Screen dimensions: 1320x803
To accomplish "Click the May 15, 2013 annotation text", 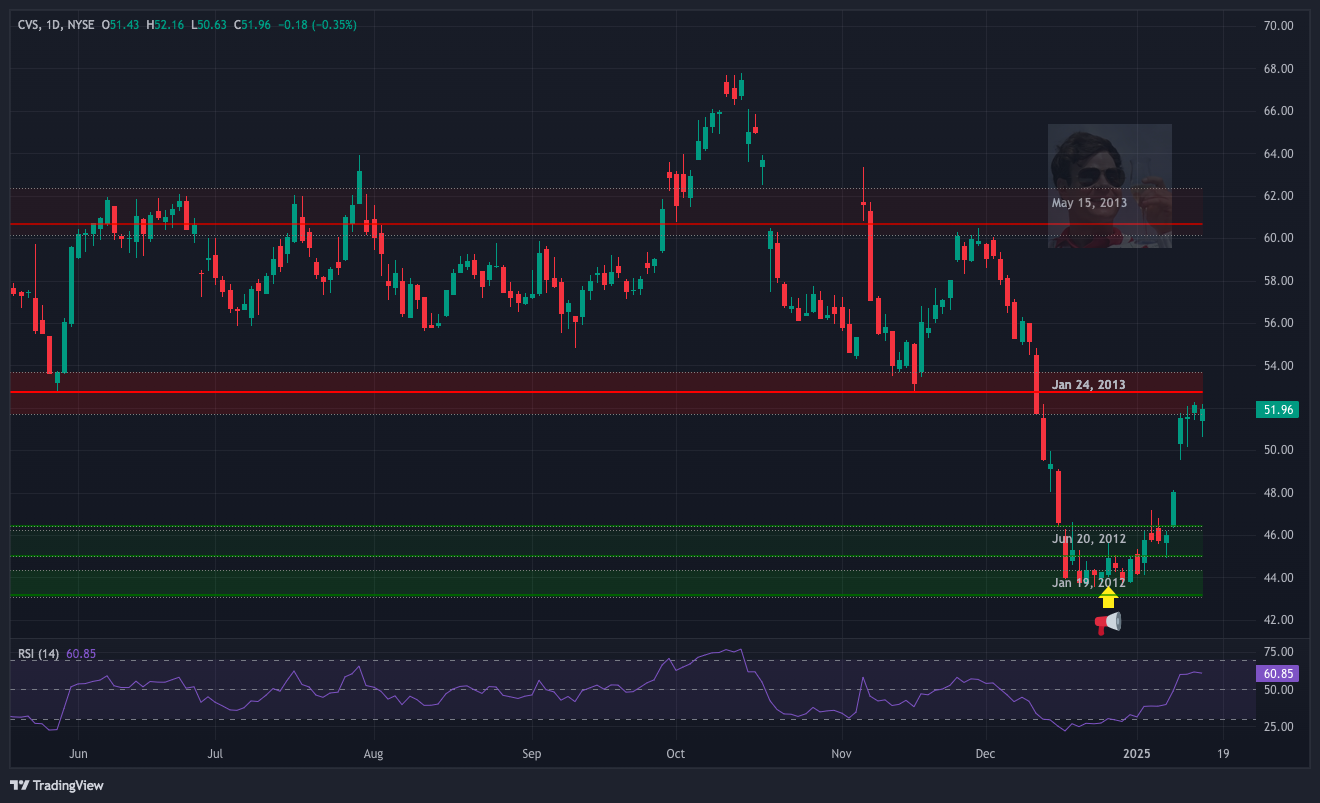I will coord(1089,203).
